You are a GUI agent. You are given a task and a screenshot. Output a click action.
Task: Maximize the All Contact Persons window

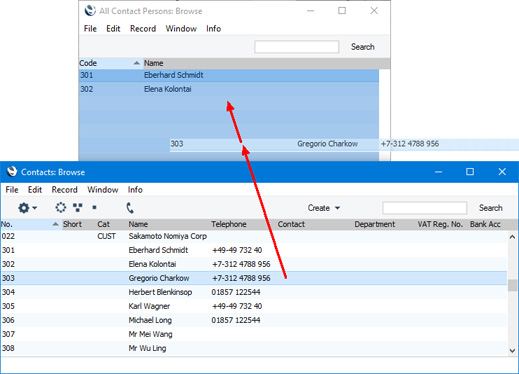click(342, 11)
